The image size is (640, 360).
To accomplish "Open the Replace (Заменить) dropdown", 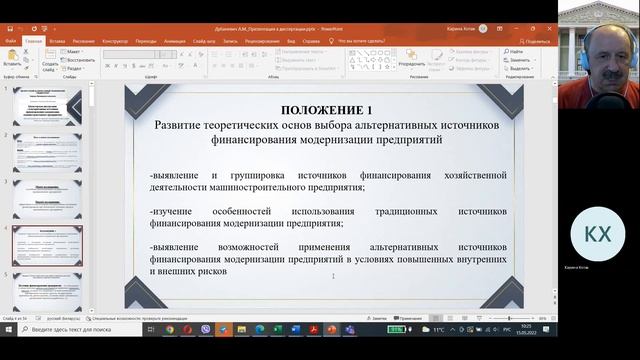I will (x=520, y=60).
